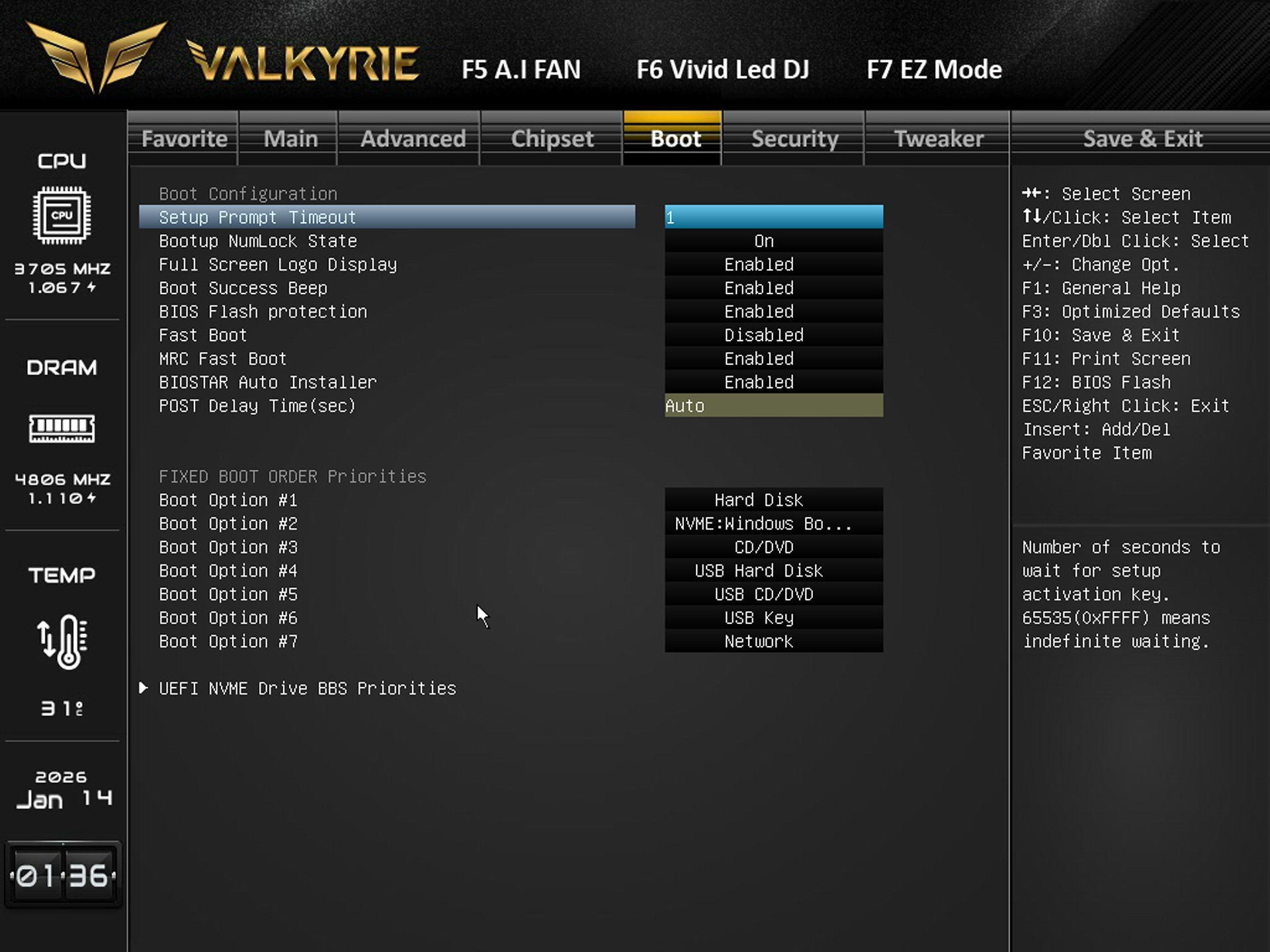Screen dimensions: 1270x952
Task: Open the Save & Exit tab
Action: pyautogui.click(x=1142, y=139)
